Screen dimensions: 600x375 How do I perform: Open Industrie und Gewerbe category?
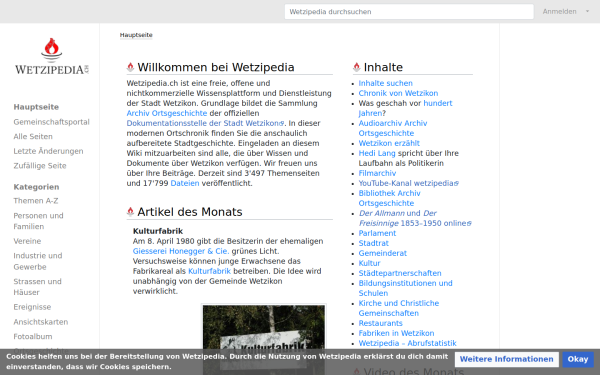pyautogui.click(x=38, y=261)
